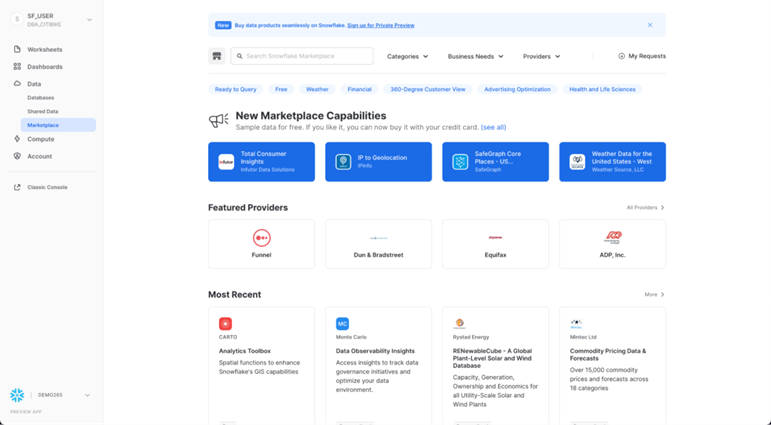Click the Compute icon in the sidebar
The height and width of the screenshot is (425, 771).
point(17,139)
